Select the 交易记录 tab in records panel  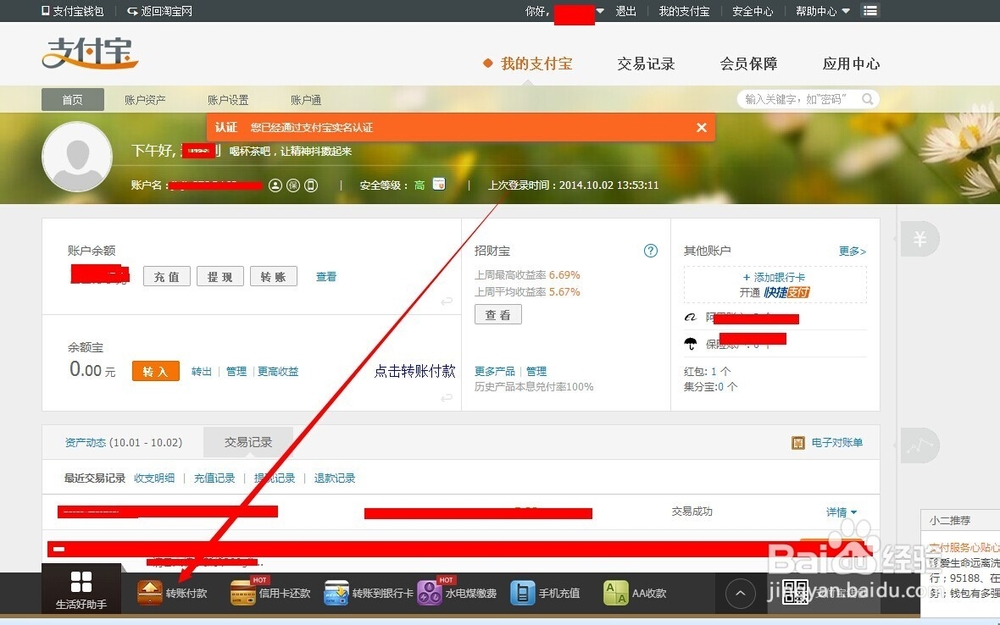[248, 442]
